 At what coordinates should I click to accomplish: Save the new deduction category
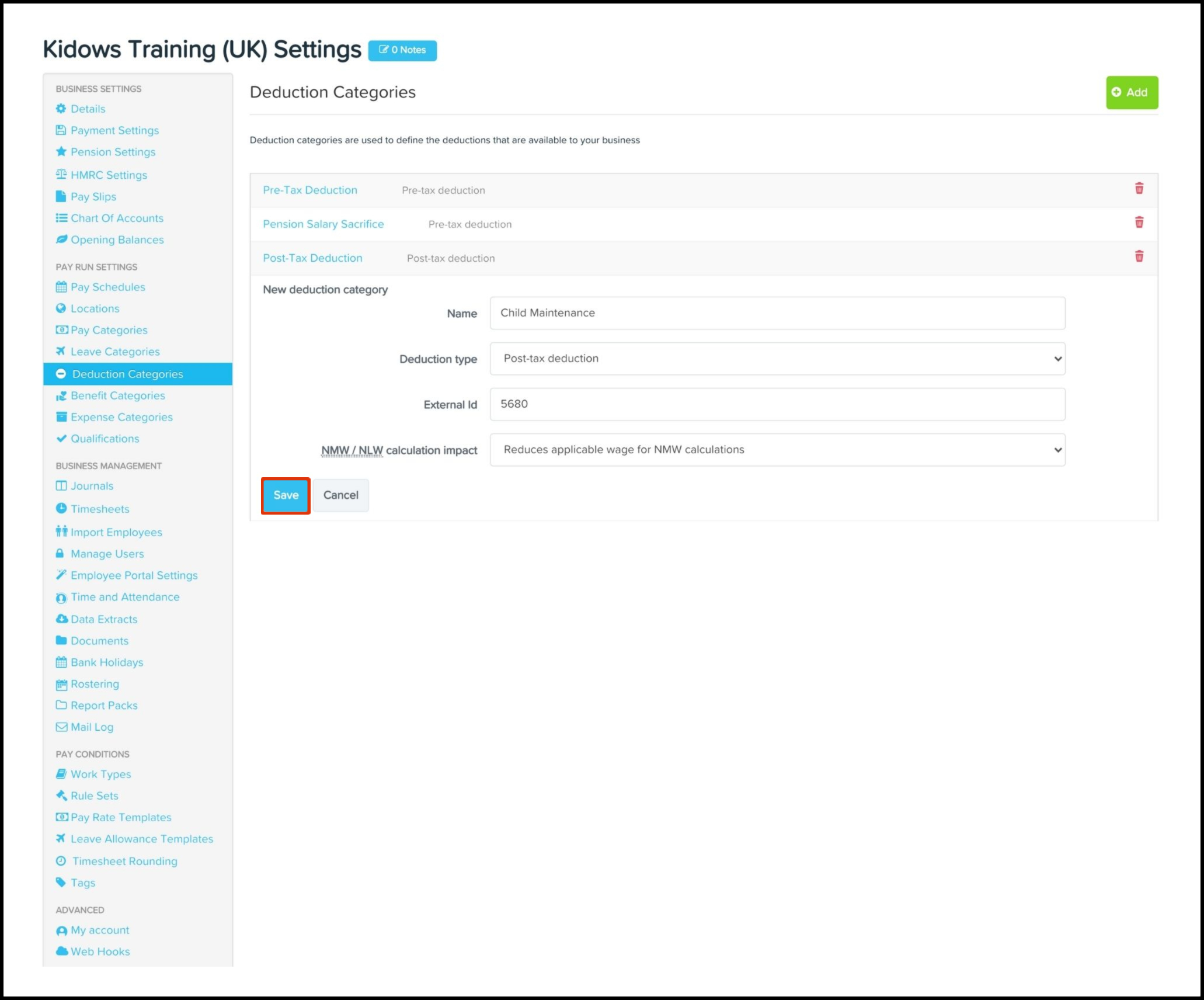tap(286, 495)
